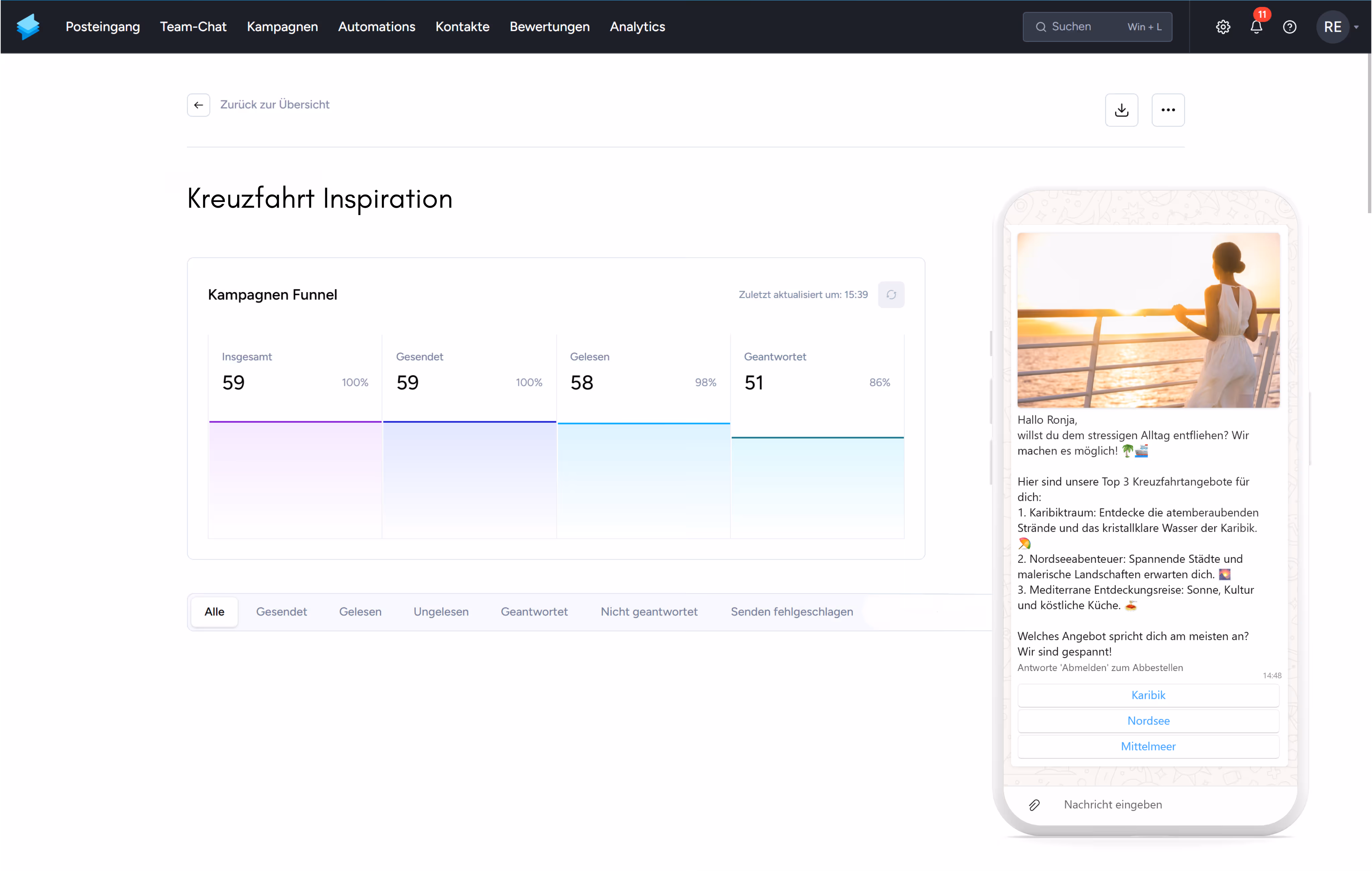Open the Kampagnen menu item

pos(282,27)
